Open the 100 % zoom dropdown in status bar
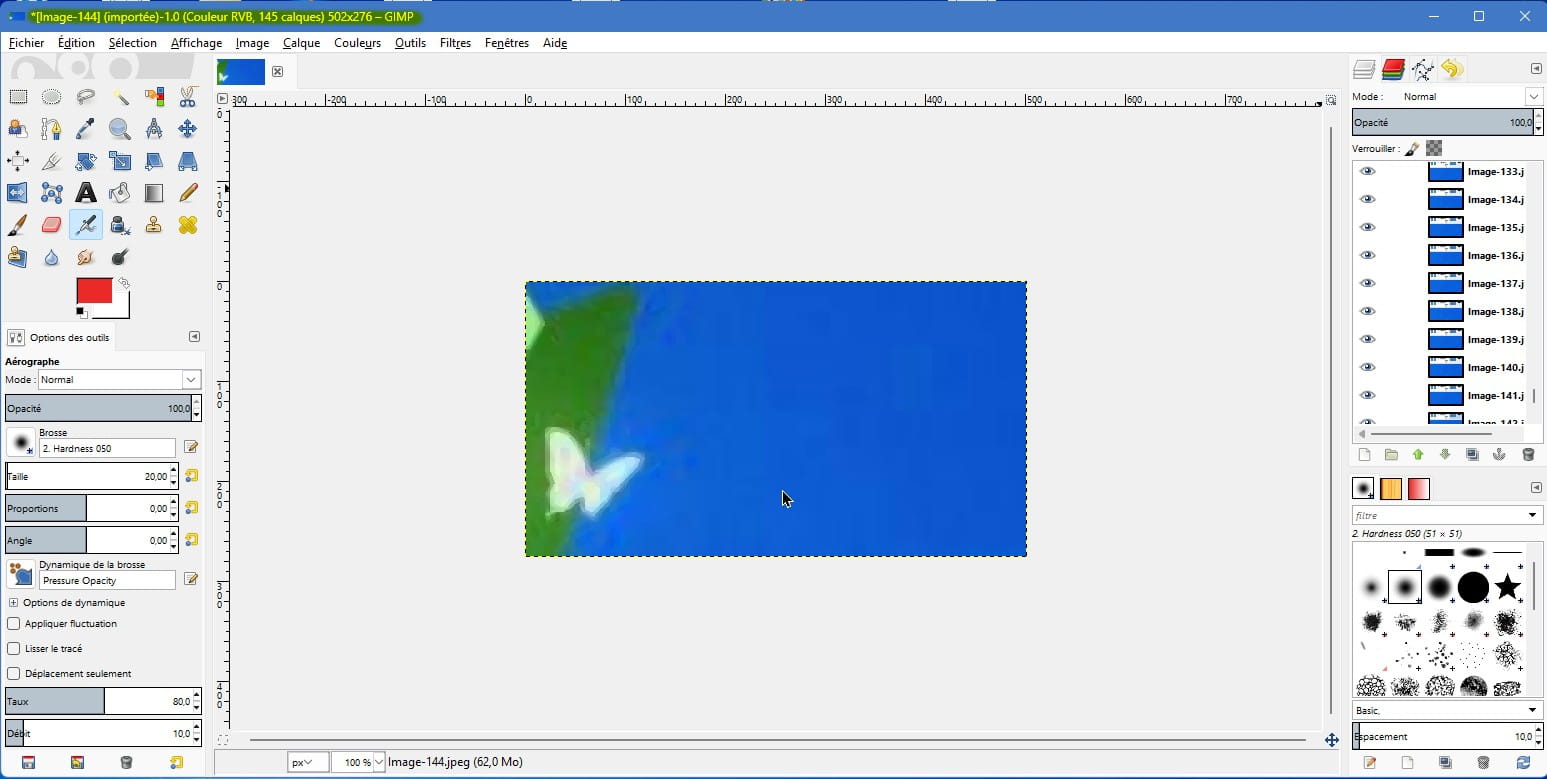Image resolution: width=1547 pixels, height=779 pixels. coord(378,763)
